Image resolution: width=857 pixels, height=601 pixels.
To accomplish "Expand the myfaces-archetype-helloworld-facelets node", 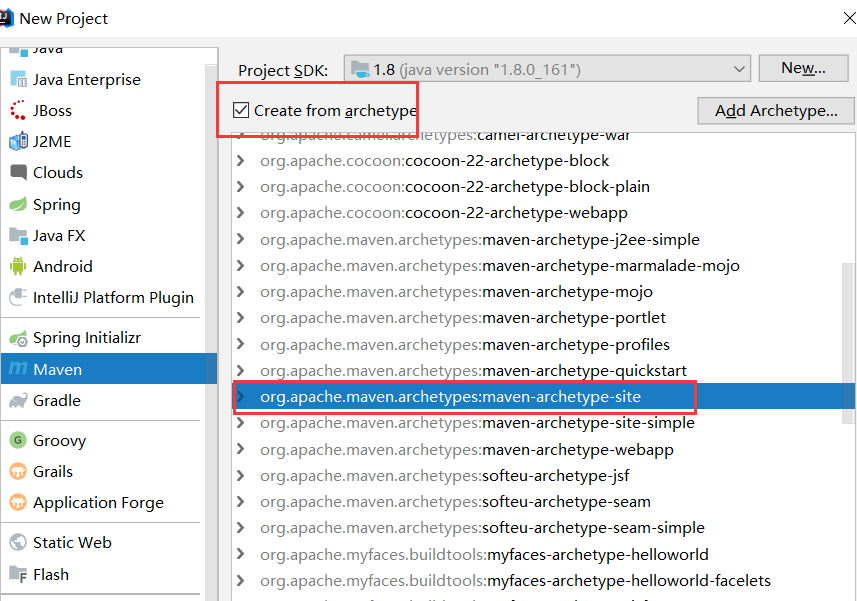I will [240, 580].
